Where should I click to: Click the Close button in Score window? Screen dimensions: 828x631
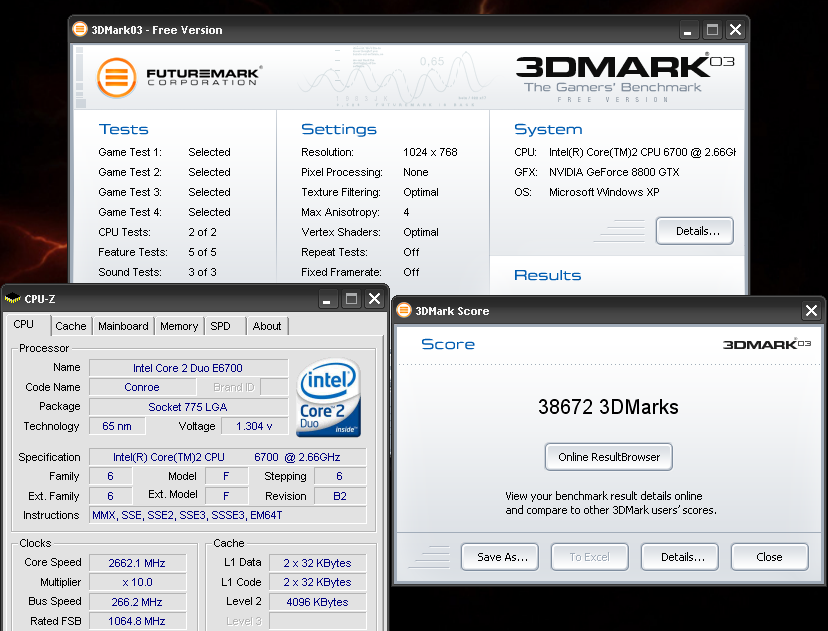click(x=769, y=557)
